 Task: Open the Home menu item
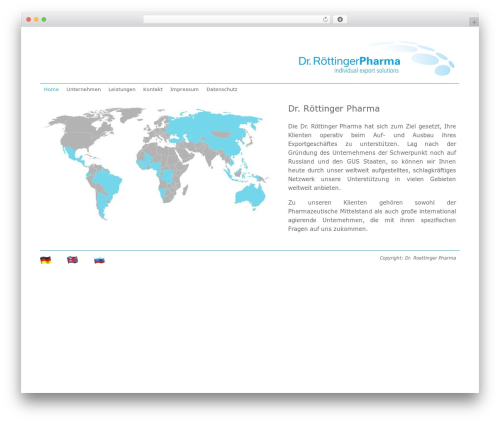pyautogui.click(x=51, y=89)
